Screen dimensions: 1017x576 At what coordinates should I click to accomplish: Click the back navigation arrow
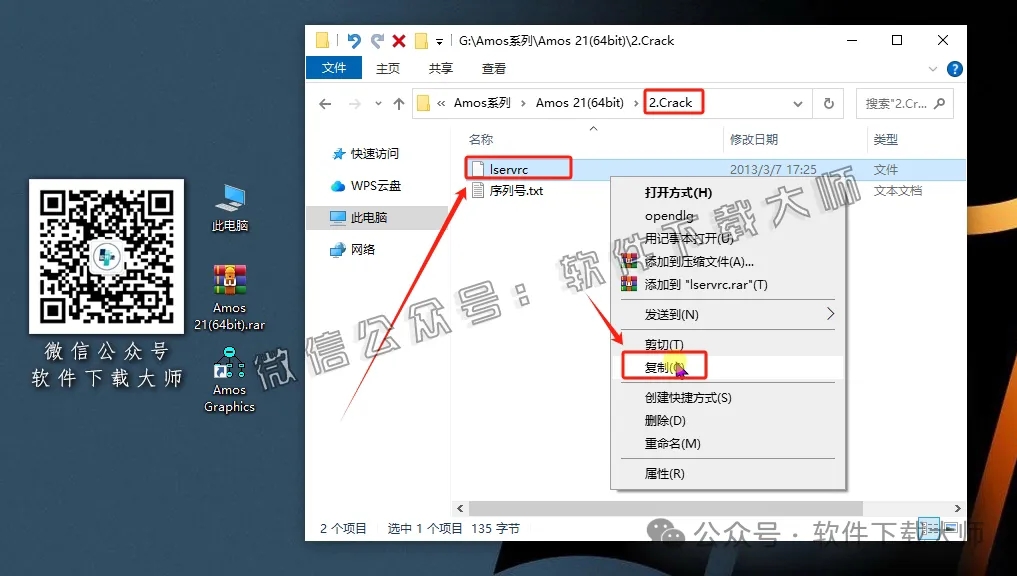(325, 103)
